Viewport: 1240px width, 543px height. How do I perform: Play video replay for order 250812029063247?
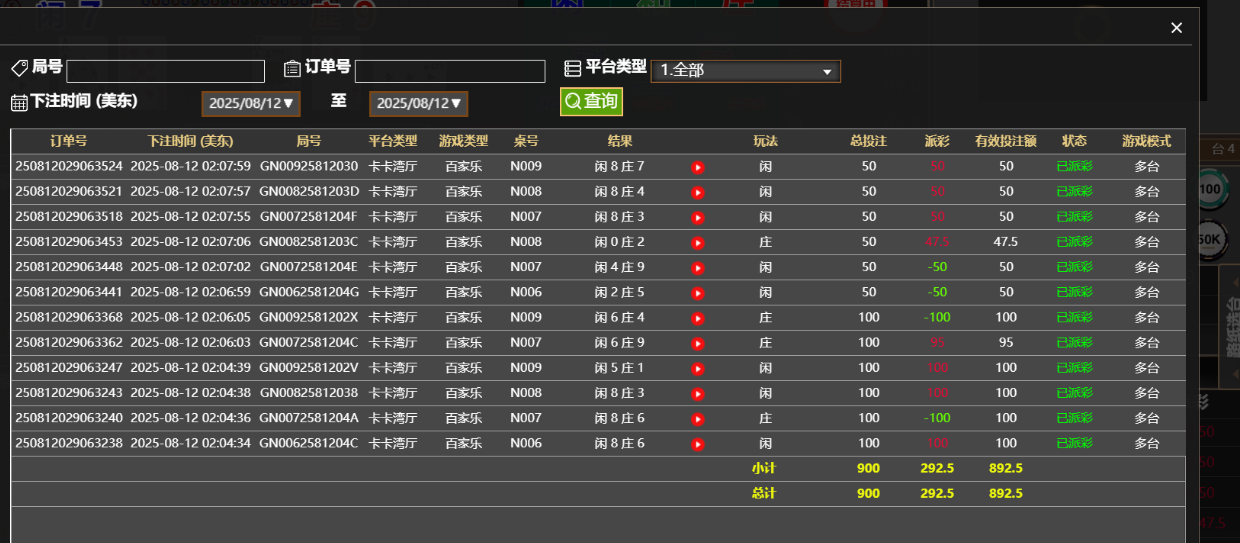698,368
